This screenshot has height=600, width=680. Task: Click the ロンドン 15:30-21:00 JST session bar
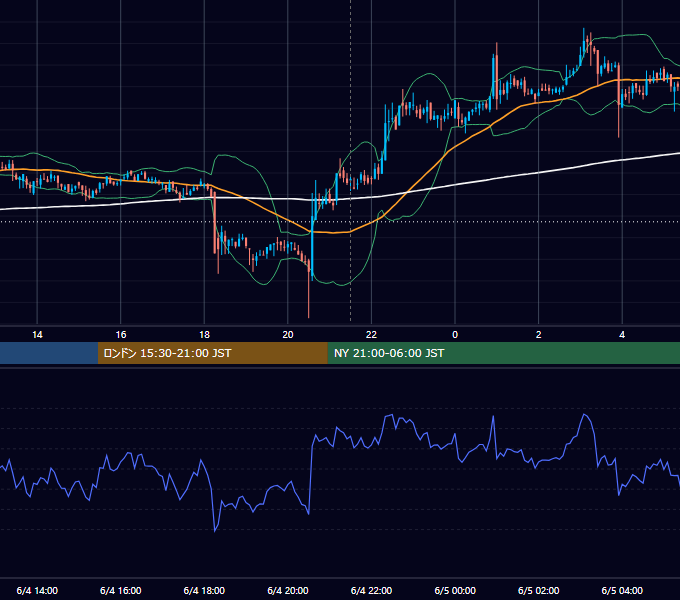212,353
